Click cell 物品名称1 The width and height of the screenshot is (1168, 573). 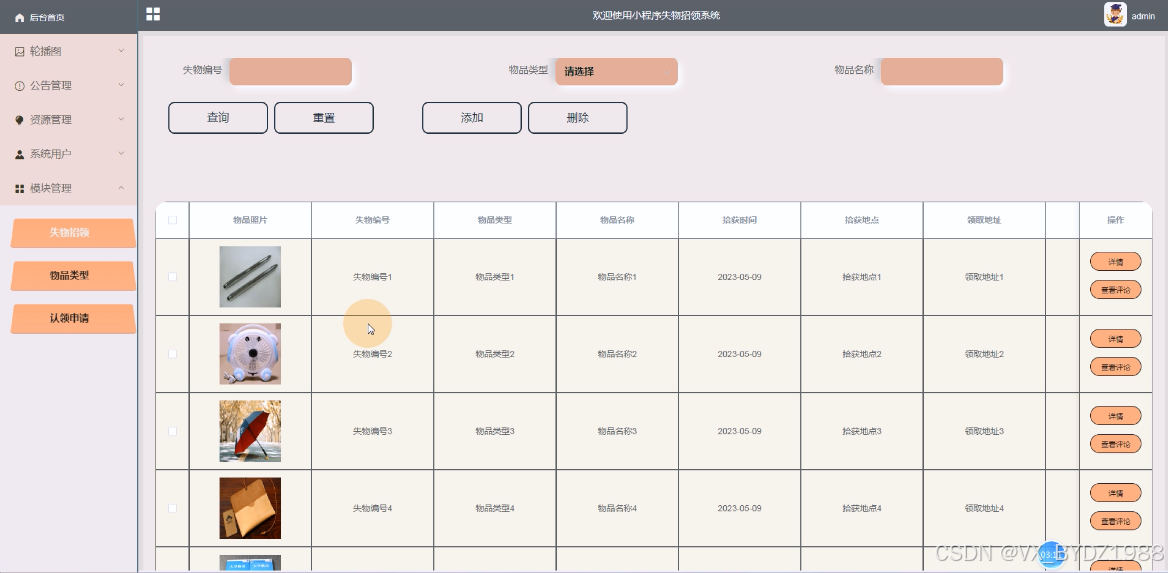tap(617, 277)
